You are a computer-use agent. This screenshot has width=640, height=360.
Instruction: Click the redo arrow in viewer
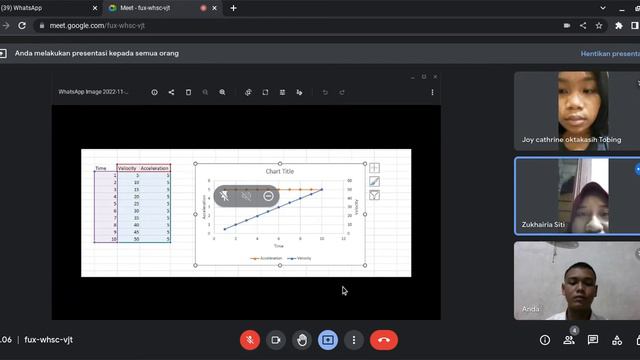coord(342,92)
